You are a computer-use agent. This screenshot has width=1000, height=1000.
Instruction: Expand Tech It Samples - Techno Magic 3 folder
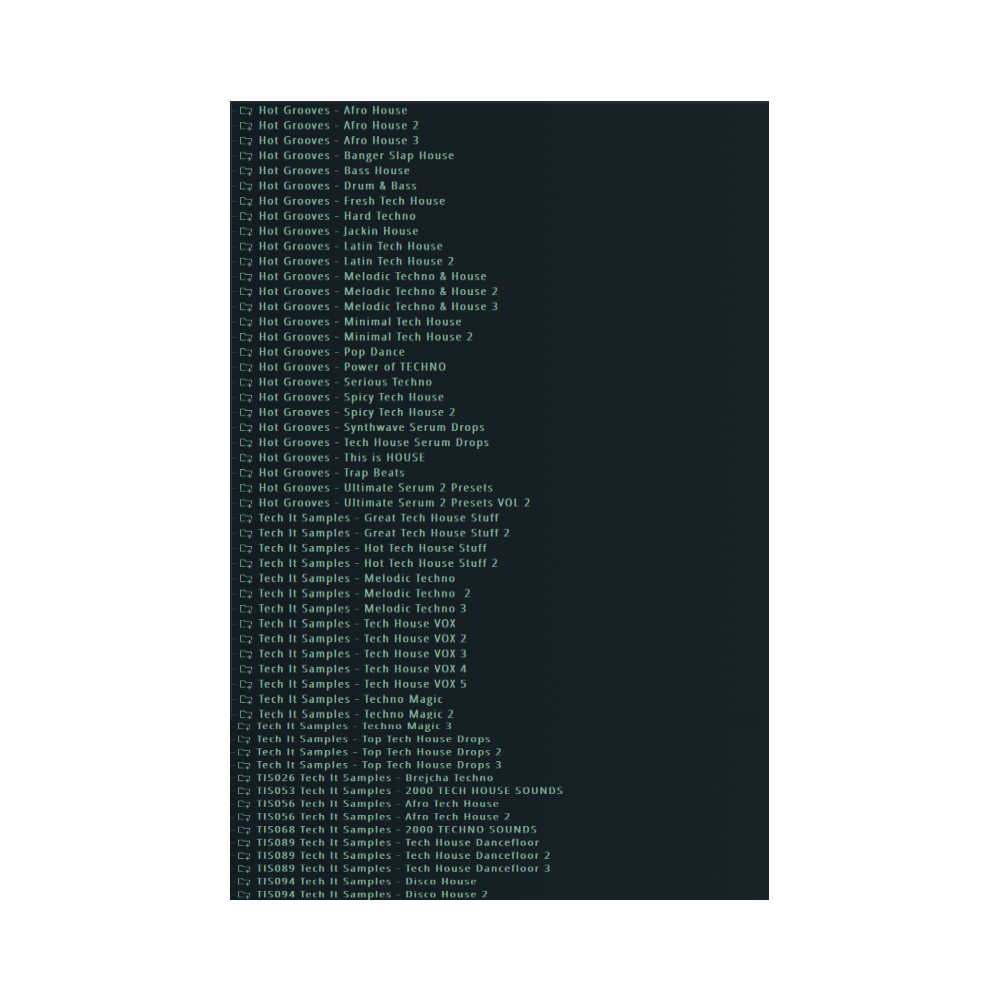pos(354,726)
